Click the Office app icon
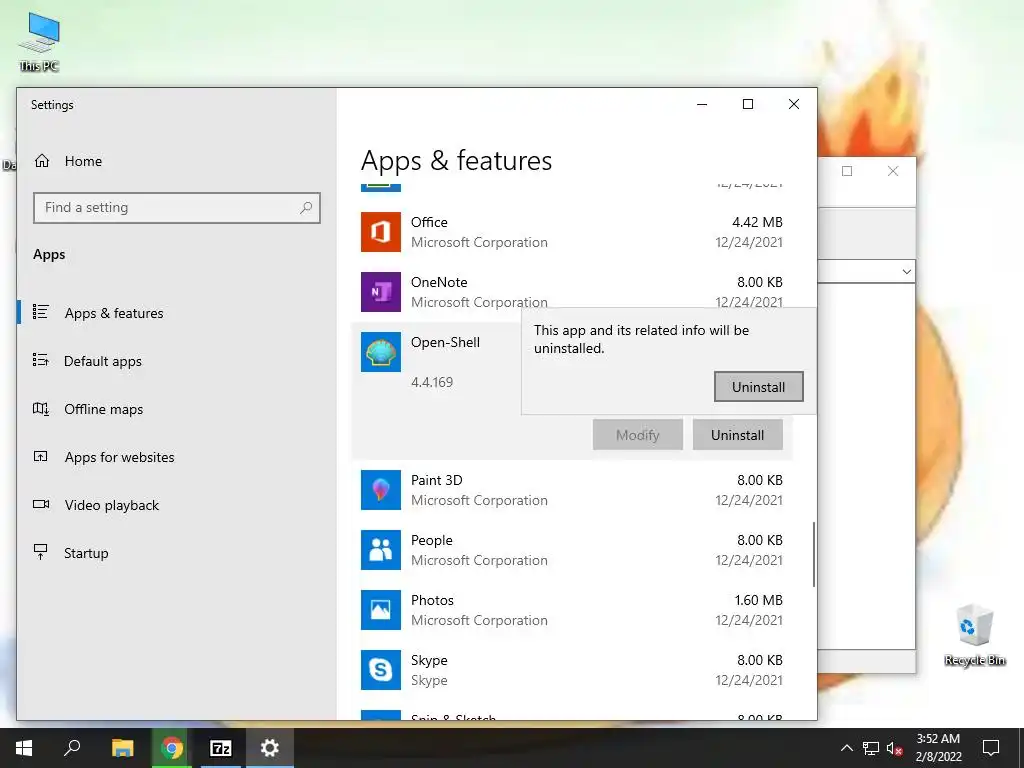This screenshot has height=768, width=1024. click(381, 232)
